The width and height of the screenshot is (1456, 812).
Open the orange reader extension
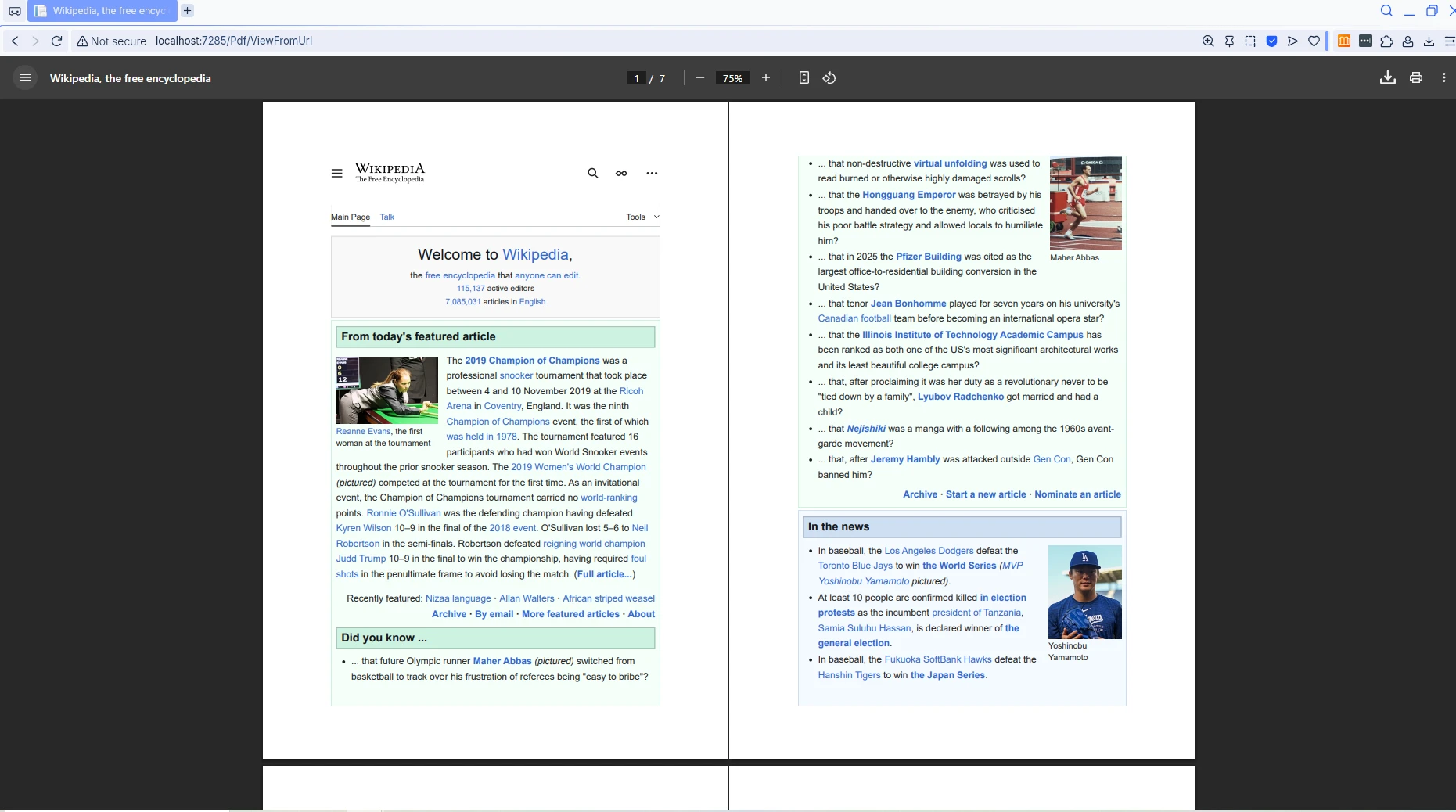tap(1344, 41)
